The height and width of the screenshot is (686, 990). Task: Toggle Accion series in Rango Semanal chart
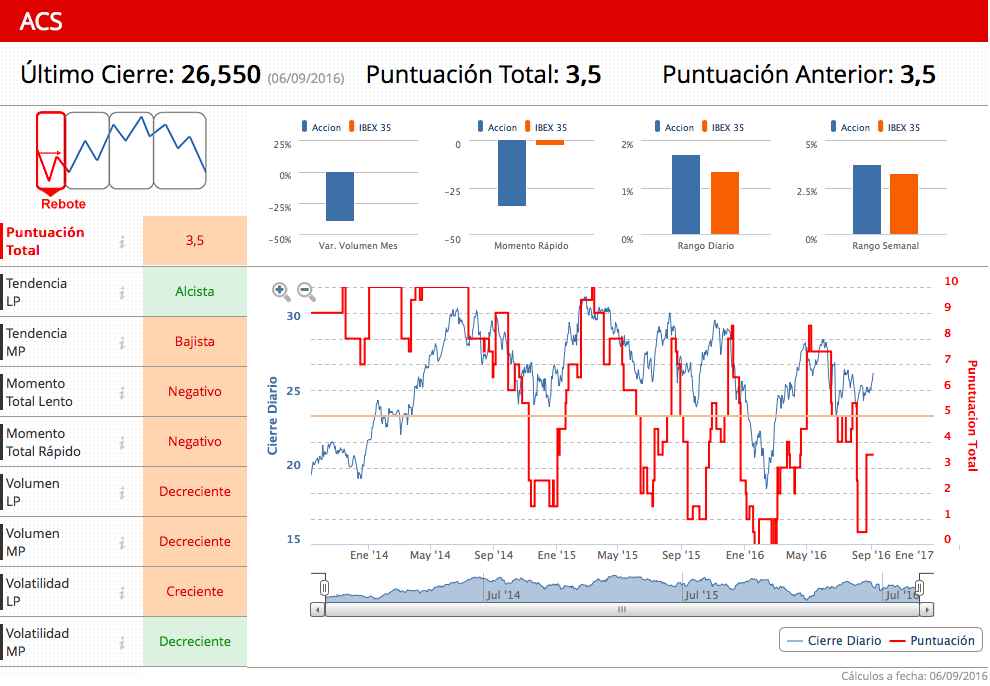[850, 127]
